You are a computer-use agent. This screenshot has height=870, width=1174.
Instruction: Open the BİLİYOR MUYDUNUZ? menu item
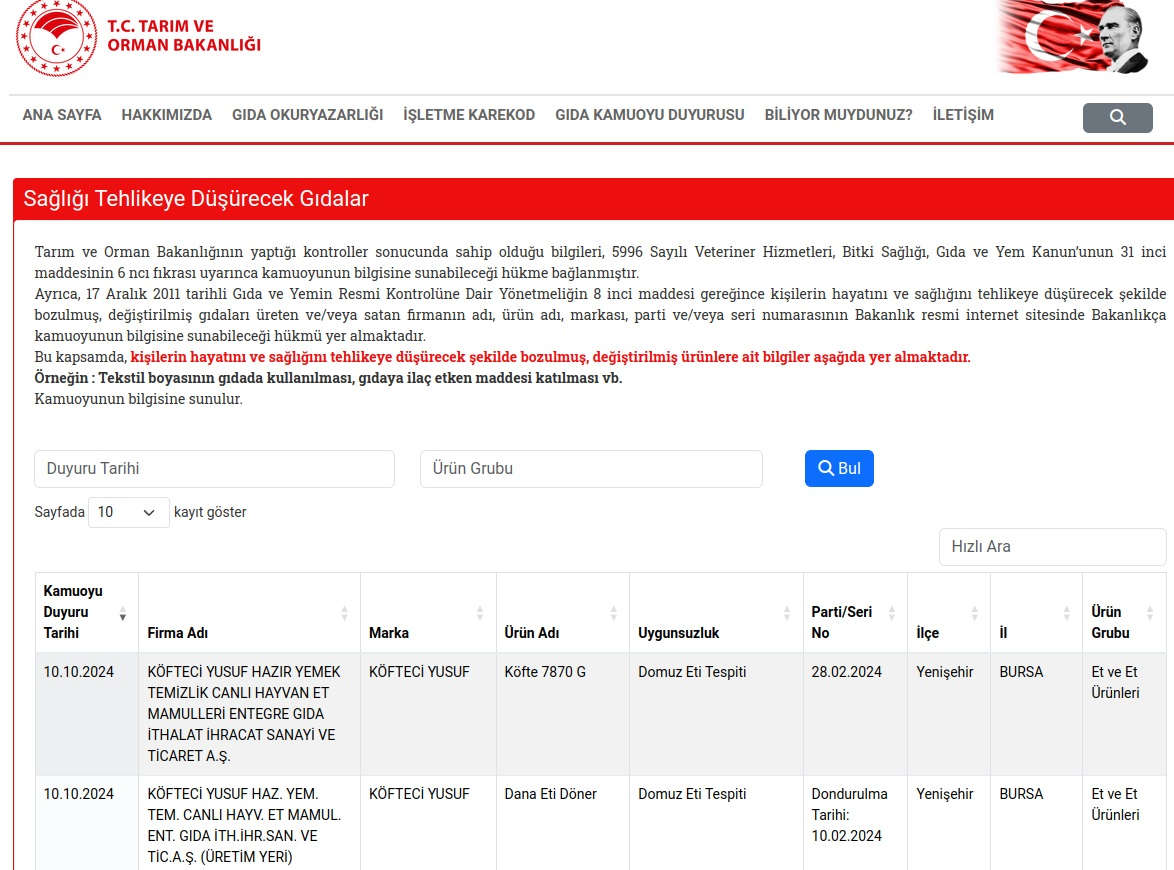pyautogui.click(x=838, y=115)
